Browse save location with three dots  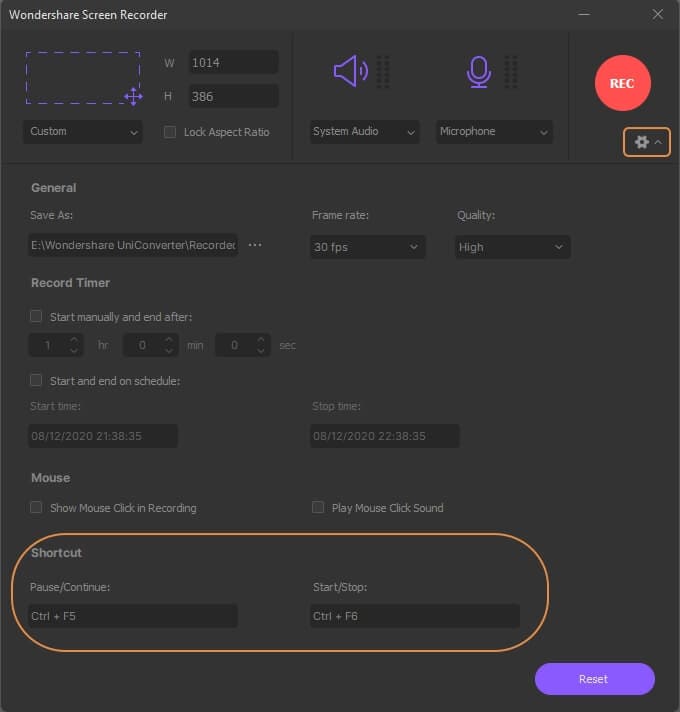click(x=255, y=245)
